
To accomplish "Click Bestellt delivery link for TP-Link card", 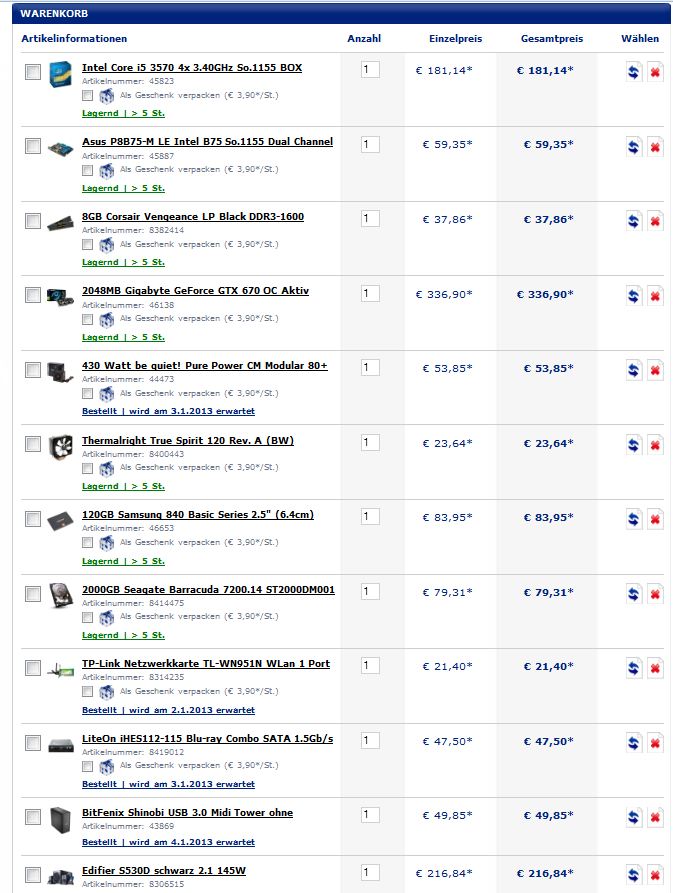I will click(x=169, y=710).
